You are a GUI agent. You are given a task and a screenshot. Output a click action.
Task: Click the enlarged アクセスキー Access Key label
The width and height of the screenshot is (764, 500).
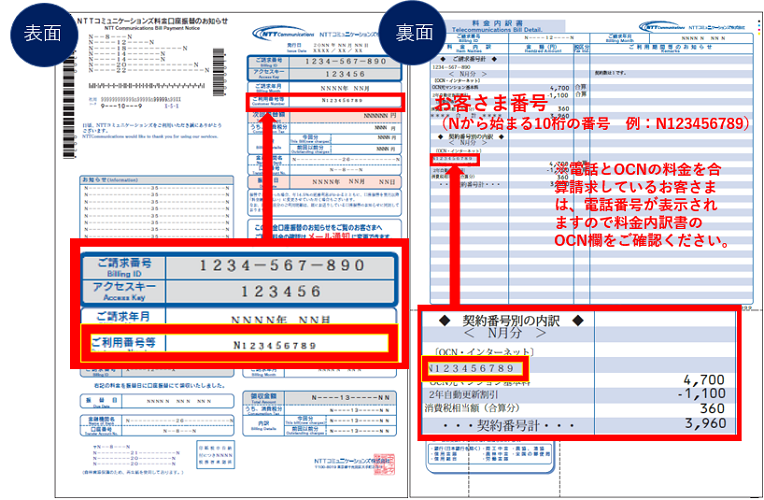click(124, 291)
